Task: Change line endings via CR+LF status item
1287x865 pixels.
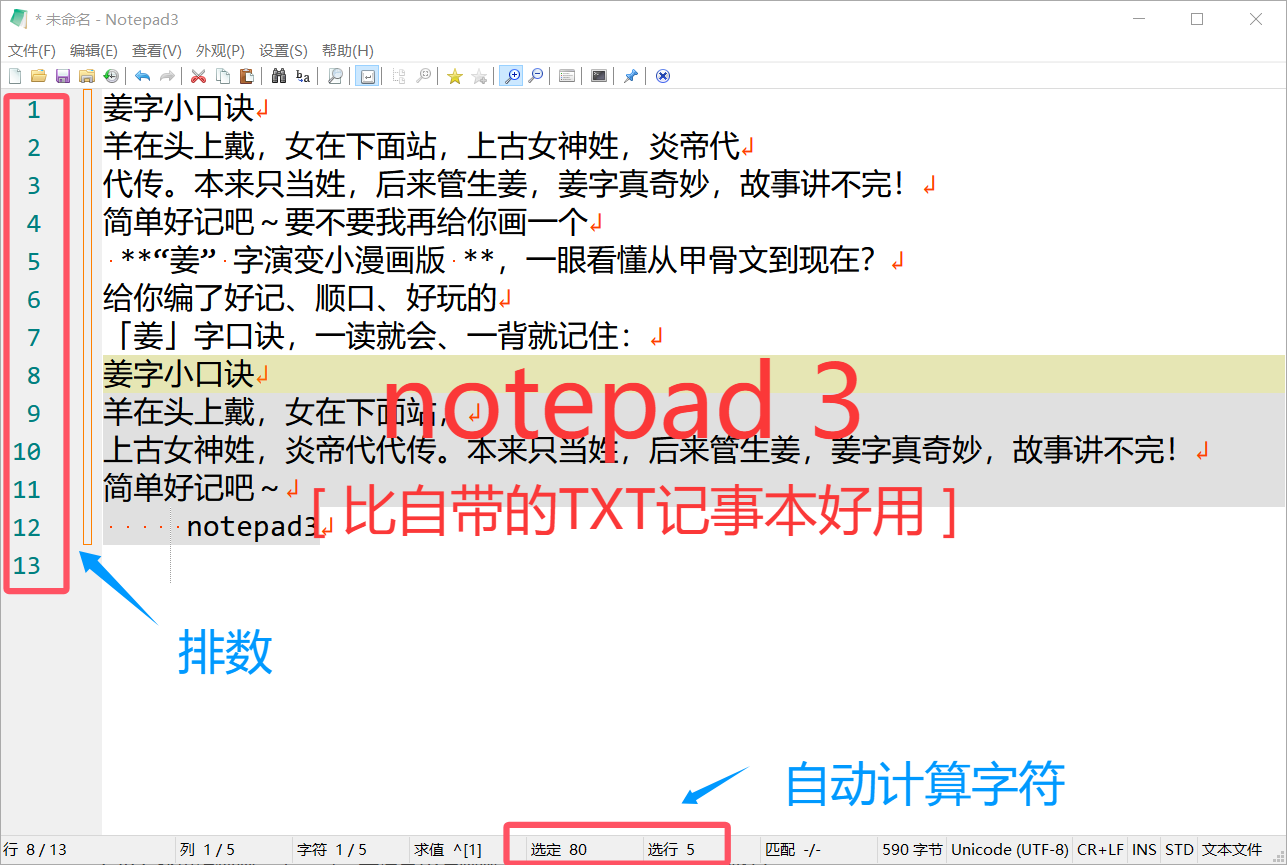Action: pos(1100,849)
